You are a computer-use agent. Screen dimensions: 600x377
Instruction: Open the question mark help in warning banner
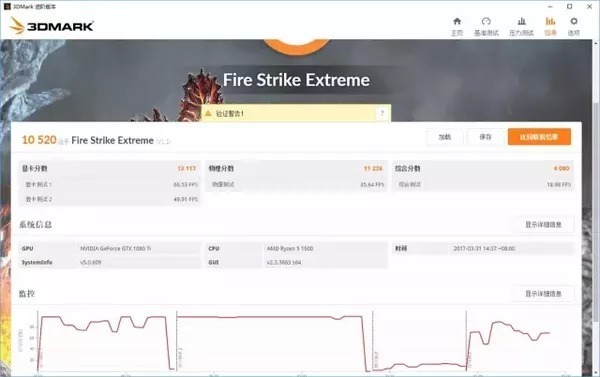coord(382,113)
